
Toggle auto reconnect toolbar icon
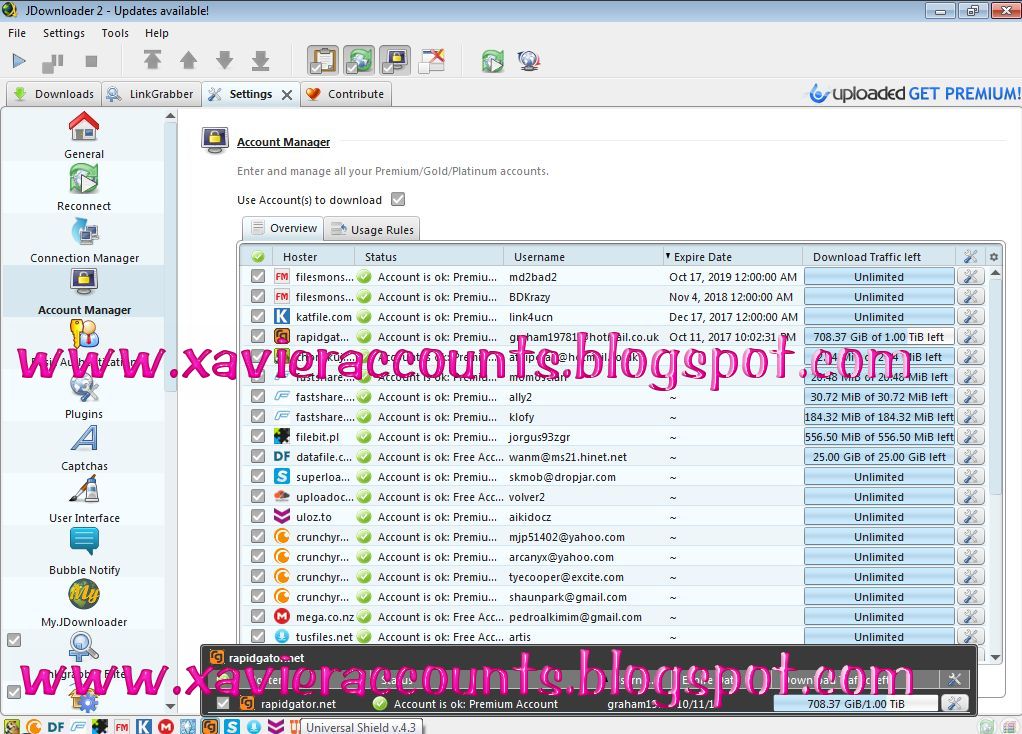pos(360,61)
